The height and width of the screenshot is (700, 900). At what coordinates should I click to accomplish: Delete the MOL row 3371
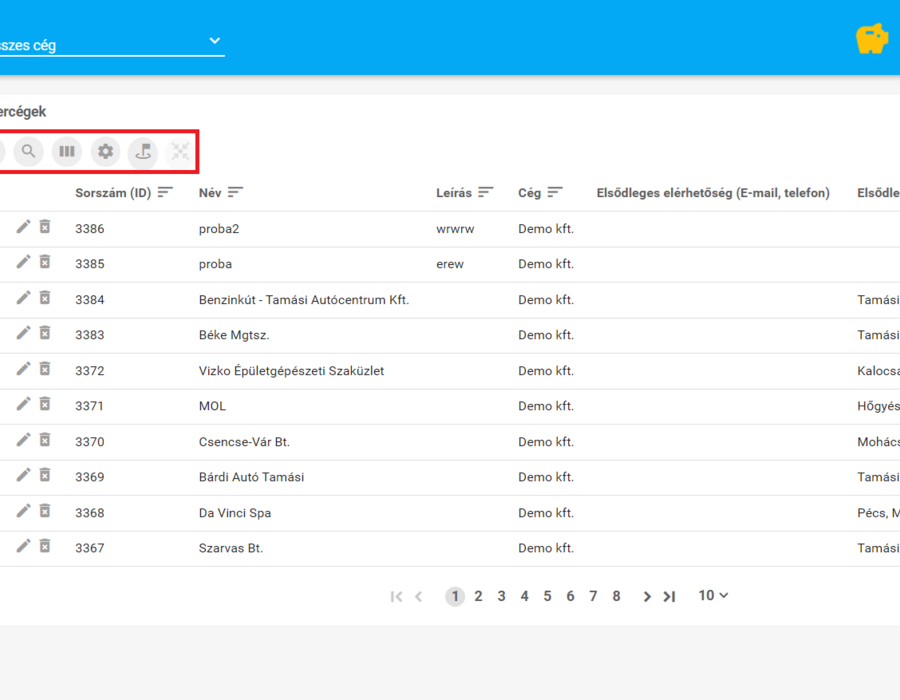pos(45,404)
